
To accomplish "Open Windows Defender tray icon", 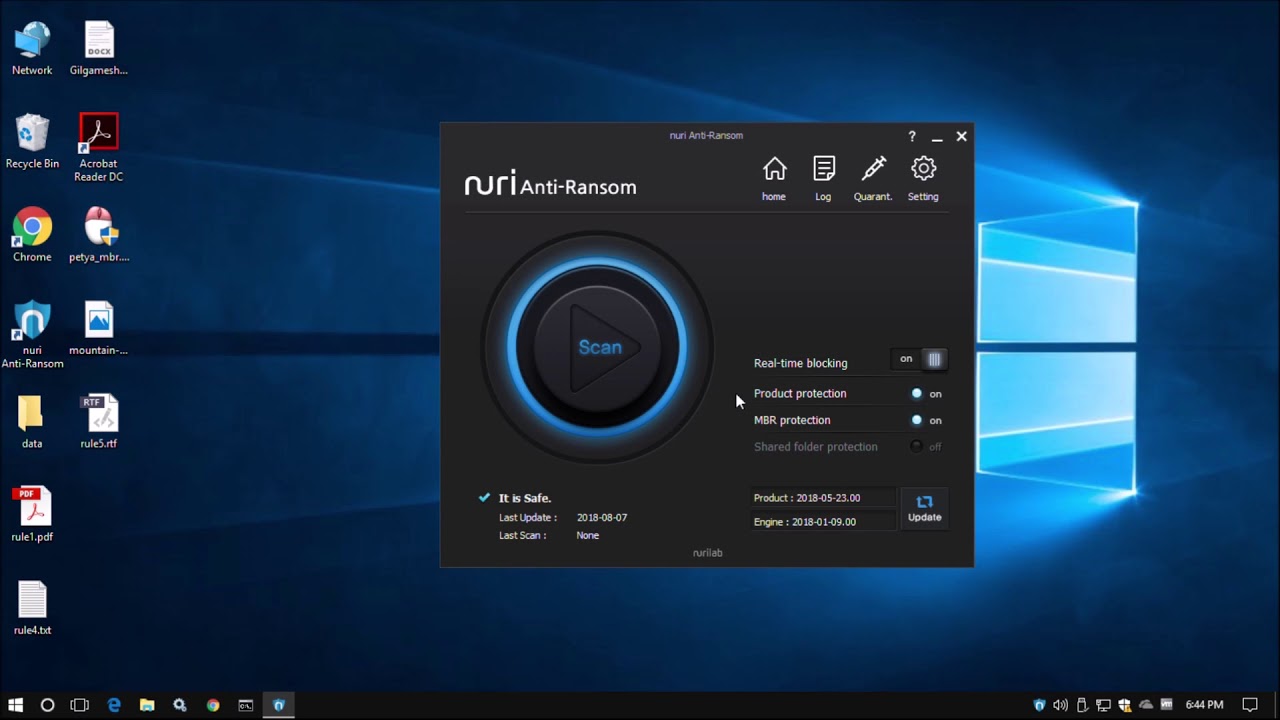I will [1124, 705].
